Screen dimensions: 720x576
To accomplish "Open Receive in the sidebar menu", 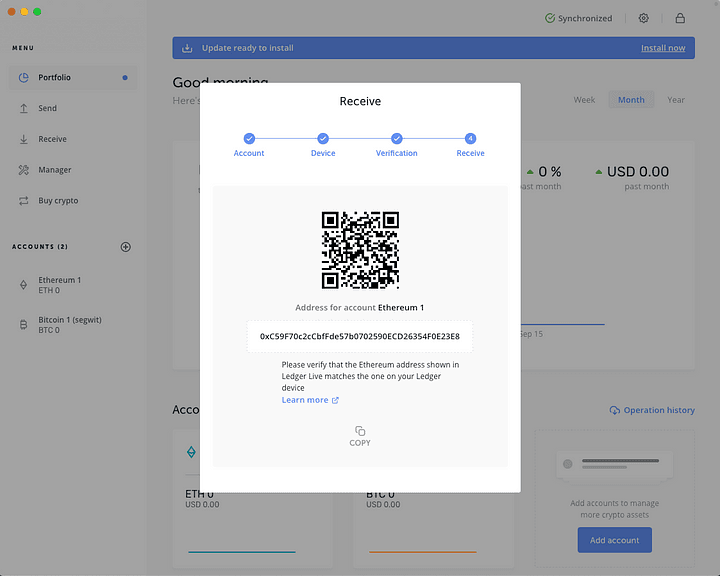I will point(73,139).
